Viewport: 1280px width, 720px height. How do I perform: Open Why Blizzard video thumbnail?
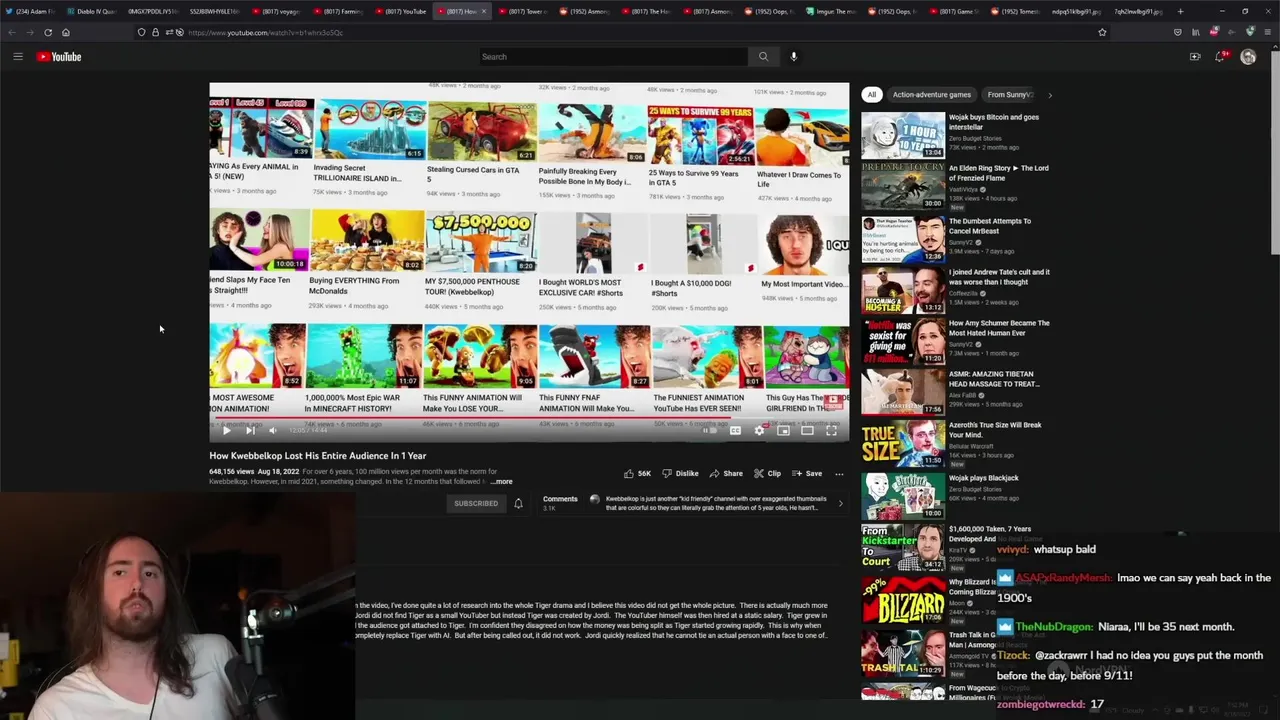pyautogui.click(x=903, y=598)
